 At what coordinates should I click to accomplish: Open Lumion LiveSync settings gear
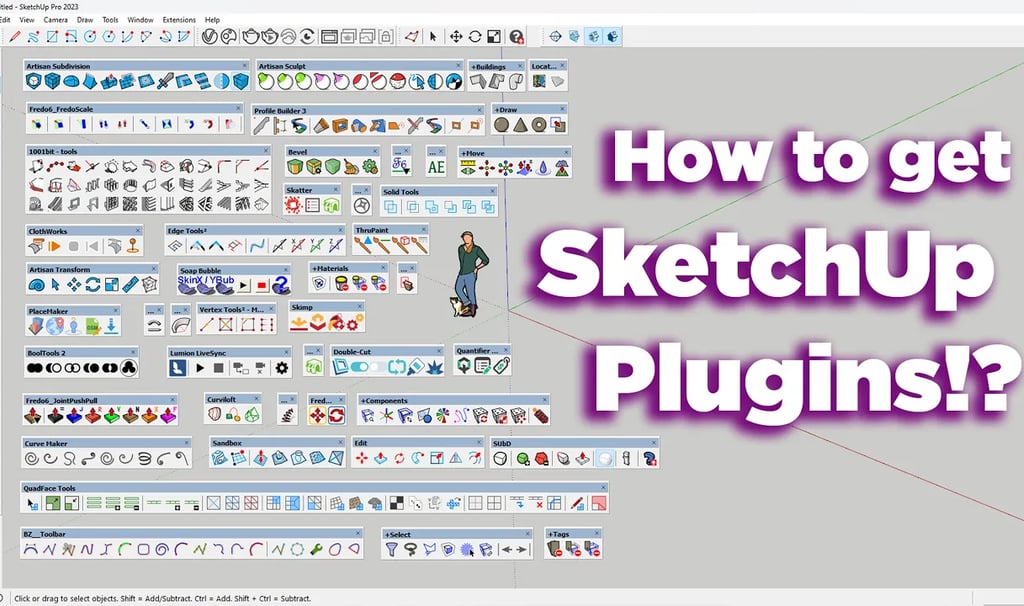[x=281, y=368]
